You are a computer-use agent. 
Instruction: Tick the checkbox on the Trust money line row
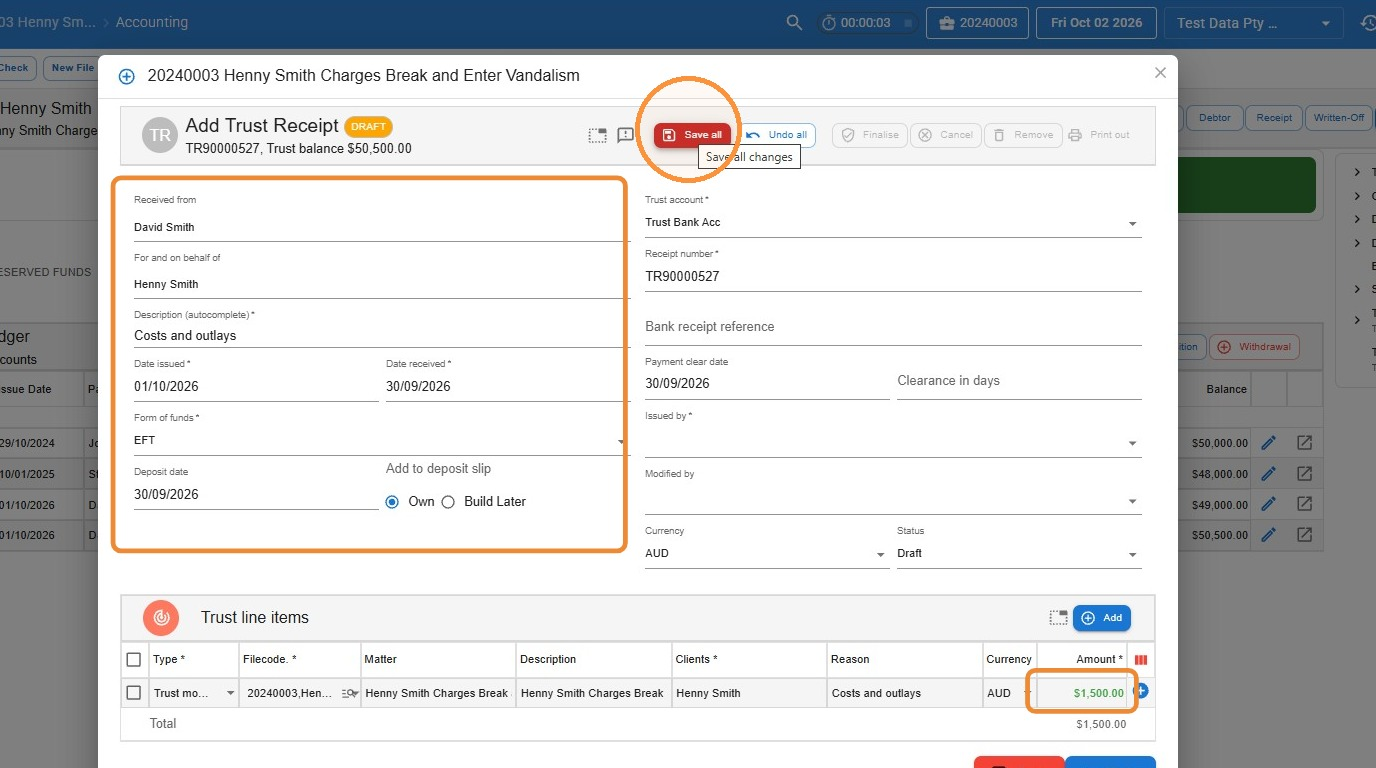134,693
